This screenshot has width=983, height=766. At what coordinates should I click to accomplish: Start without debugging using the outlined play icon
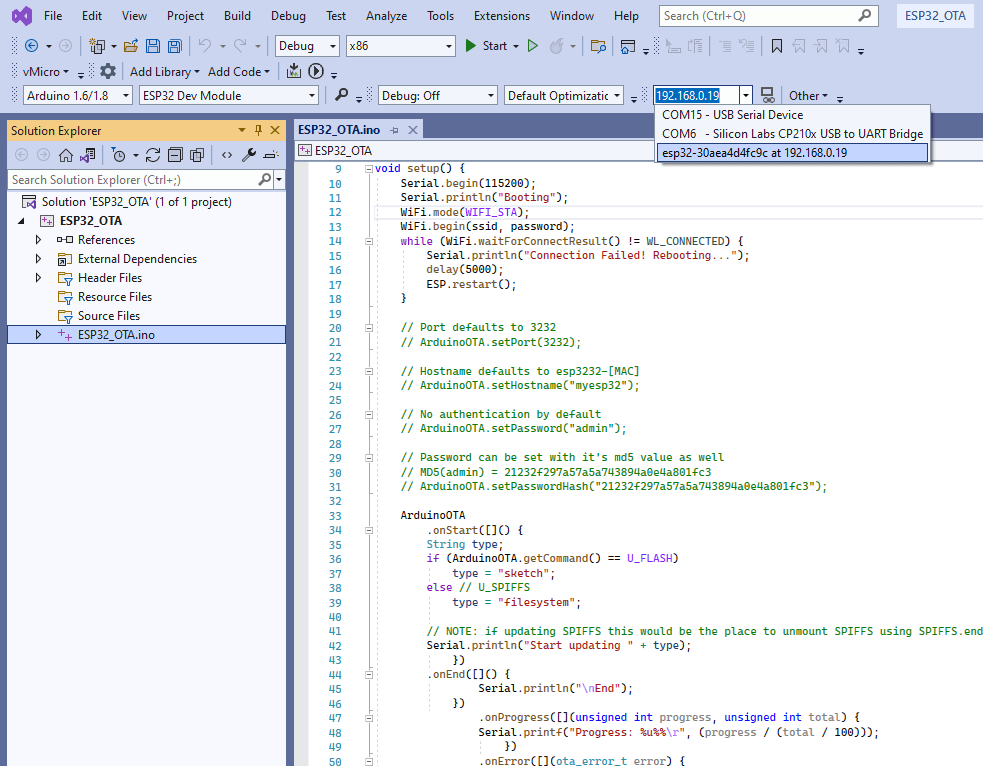[533, 46]
